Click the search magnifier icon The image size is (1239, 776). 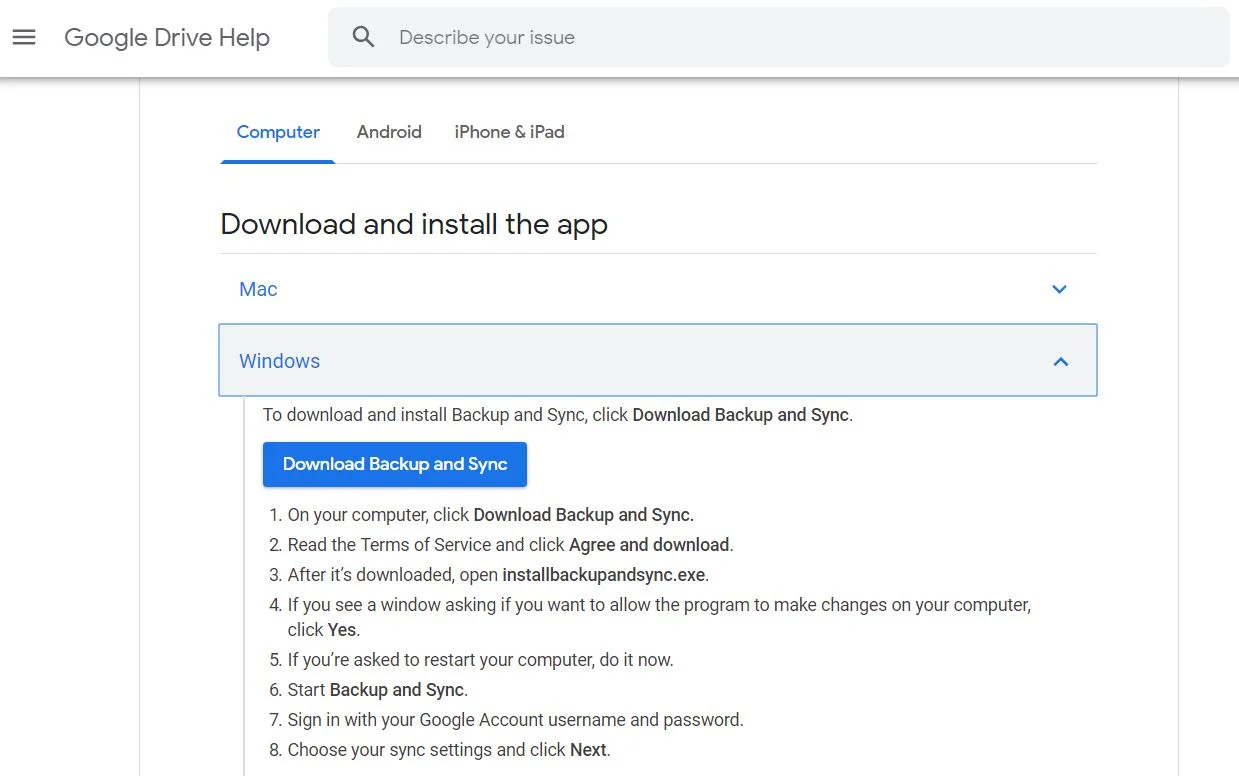pyautogui.click(x=362, y=36)
